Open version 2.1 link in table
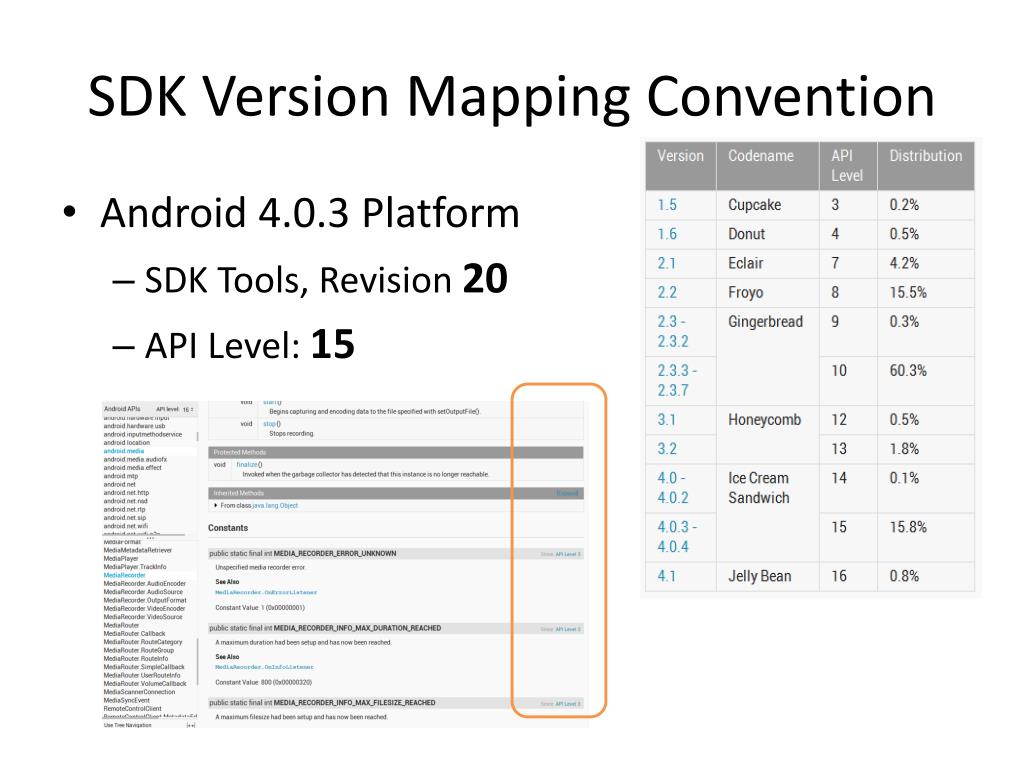The width and height of the screenshot is (1024, 768). click(666, 264)
